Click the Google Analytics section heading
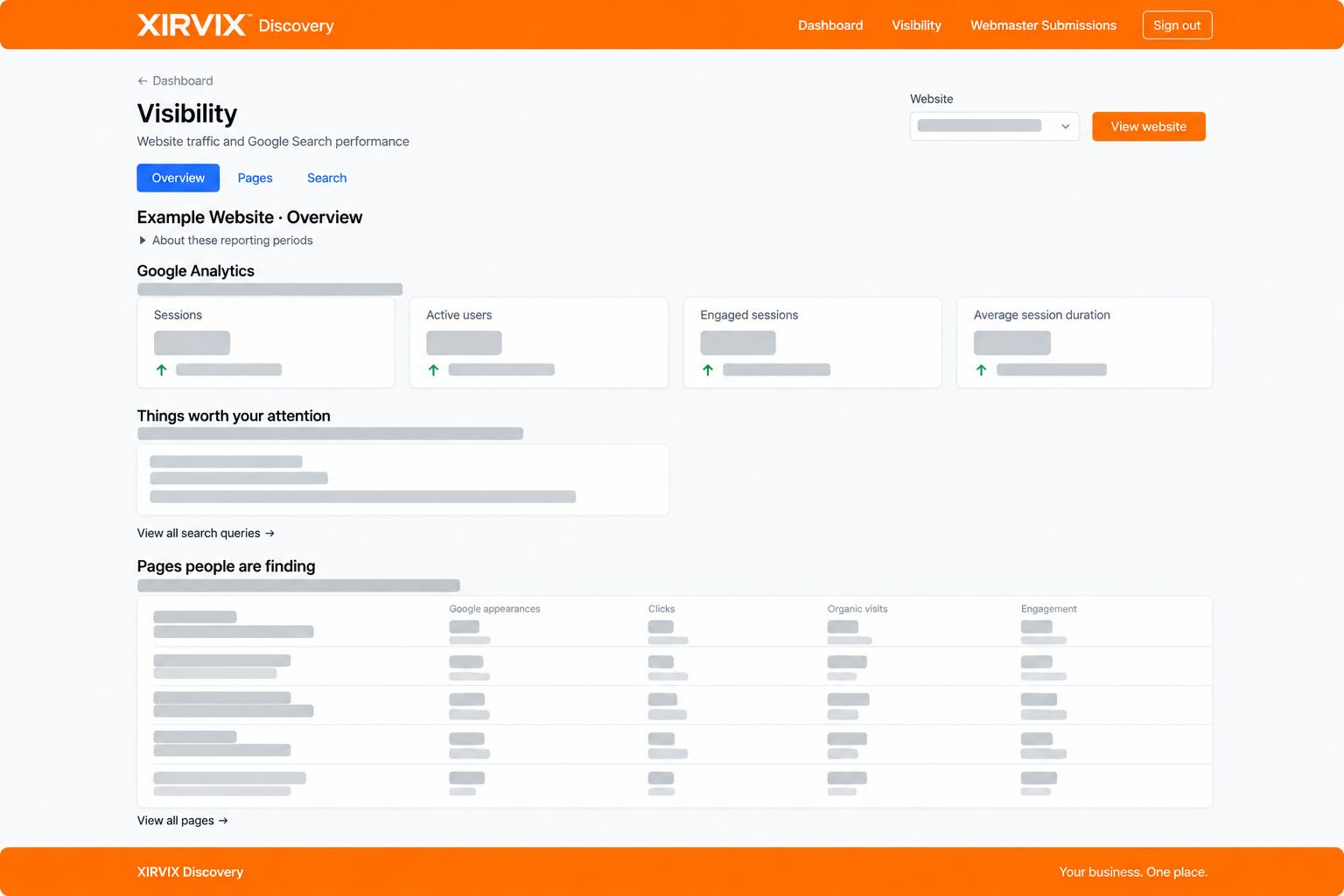1344x896 pixels. [x=195, y=271]
